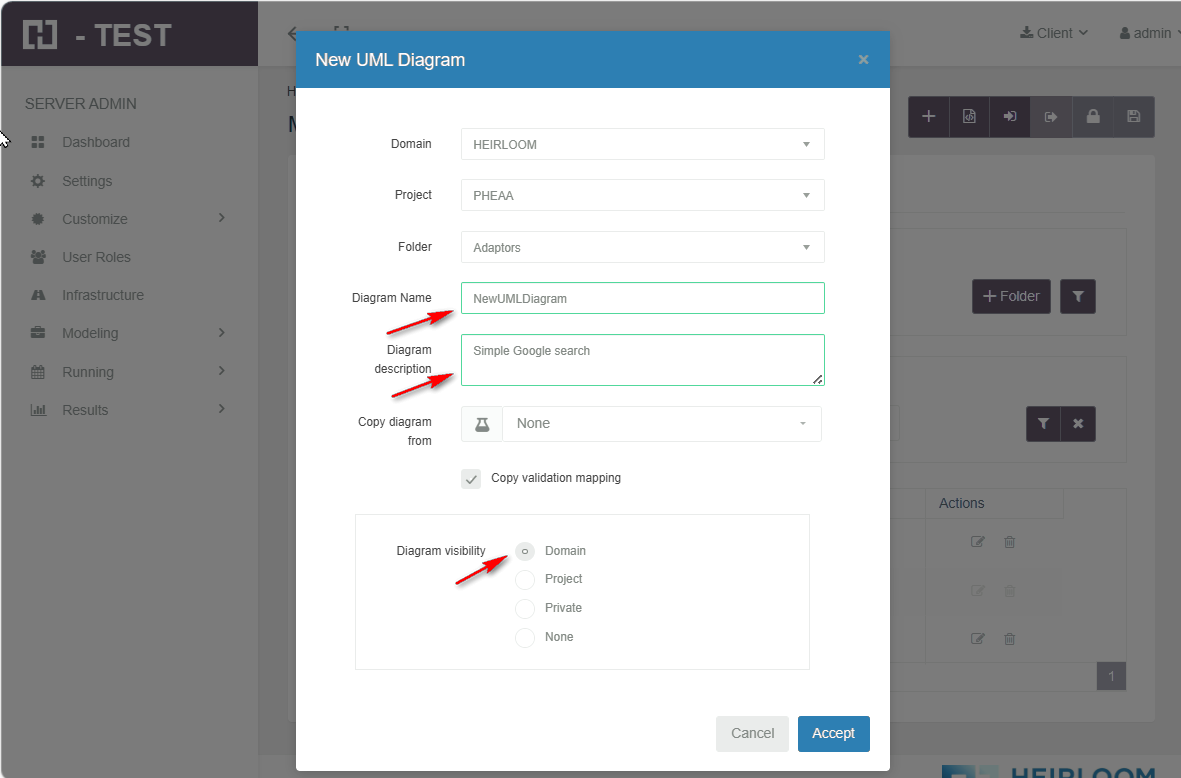This screenshot has height=778, width=1181.
Task: Click the filter icon next to Folder button
Action: click(1078, 296)
